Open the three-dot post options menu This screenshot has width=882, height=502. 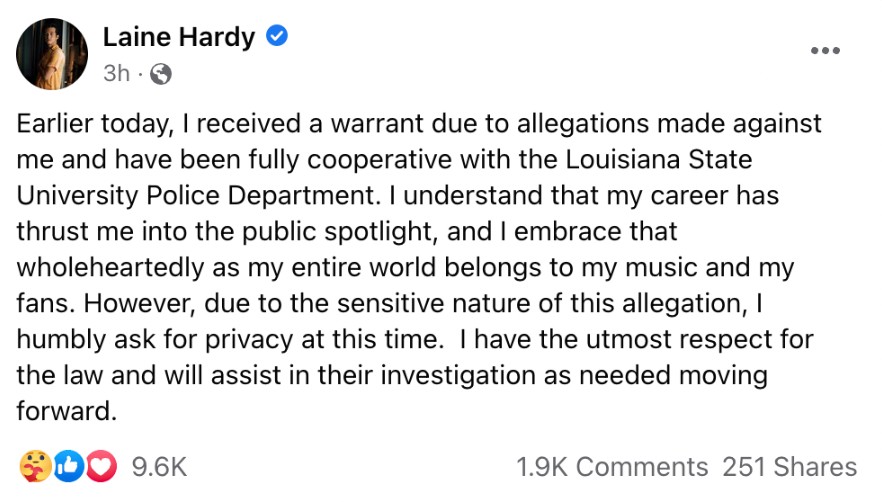tap(825, 51)
